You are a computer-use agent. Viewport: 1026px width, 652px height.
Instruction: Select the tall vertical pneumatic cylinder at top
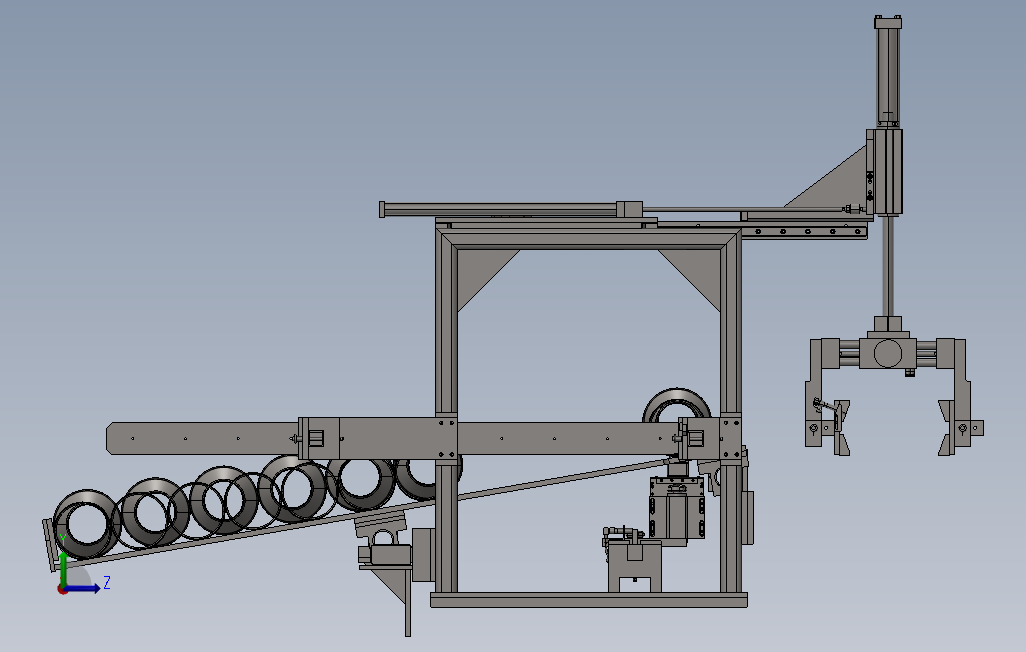(x=888, y=72)
